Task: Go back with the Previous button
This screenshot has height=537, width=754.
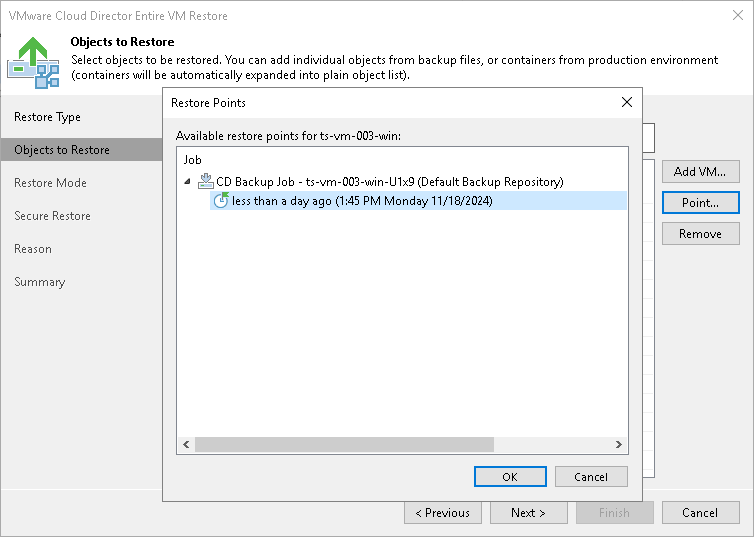Action: coord(443,513)
